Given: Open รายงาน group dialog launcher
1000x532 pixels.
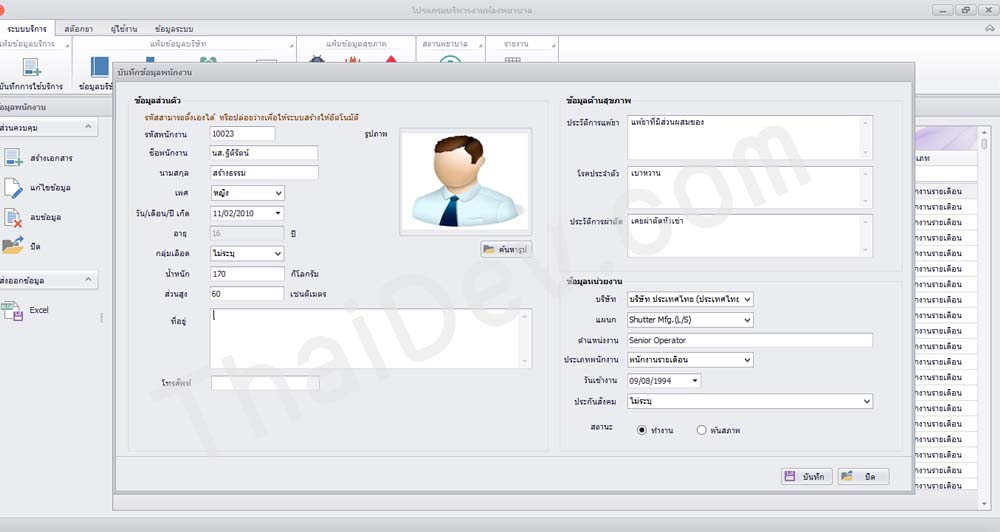Looking at the screenshot, I should [554, 45].
